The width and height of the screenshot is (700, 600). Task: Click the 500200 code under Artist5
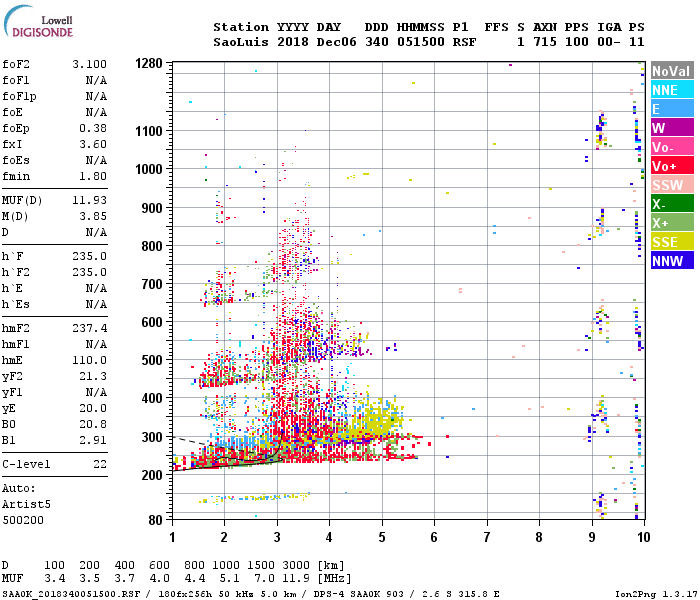(23, 521)
